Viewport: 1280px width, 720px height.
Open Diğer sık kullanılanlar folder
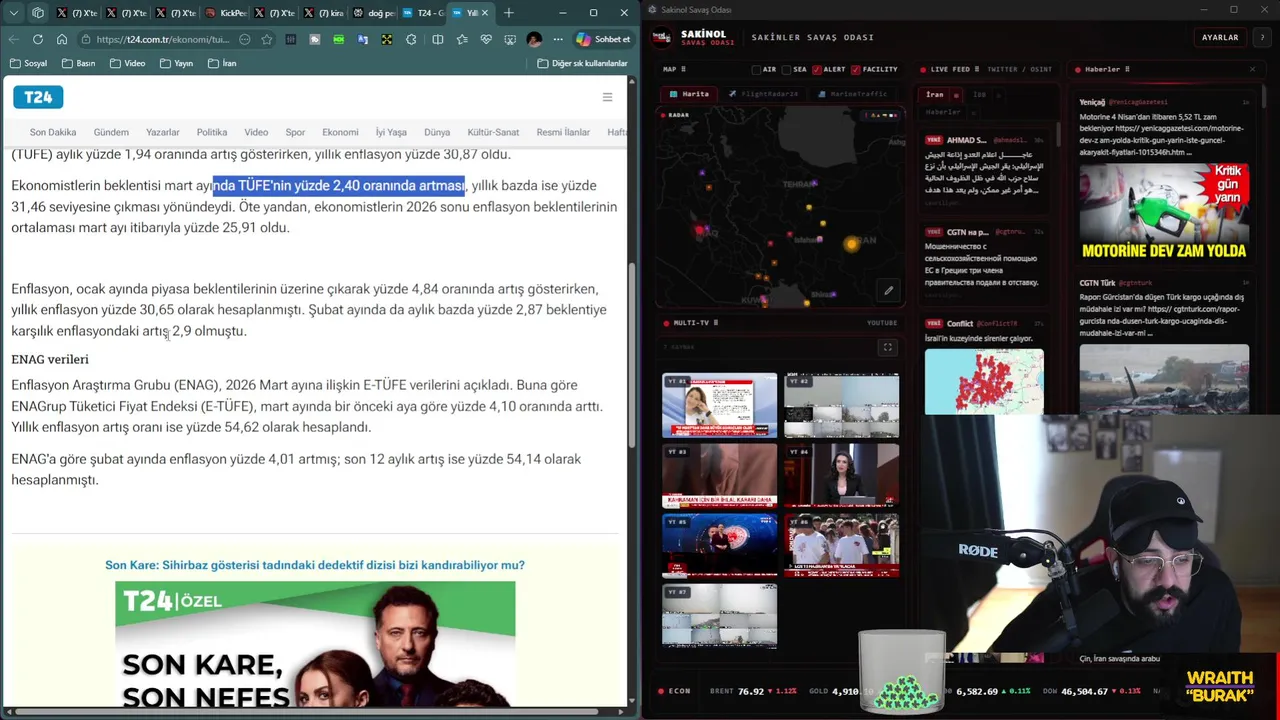click(582, 63)
